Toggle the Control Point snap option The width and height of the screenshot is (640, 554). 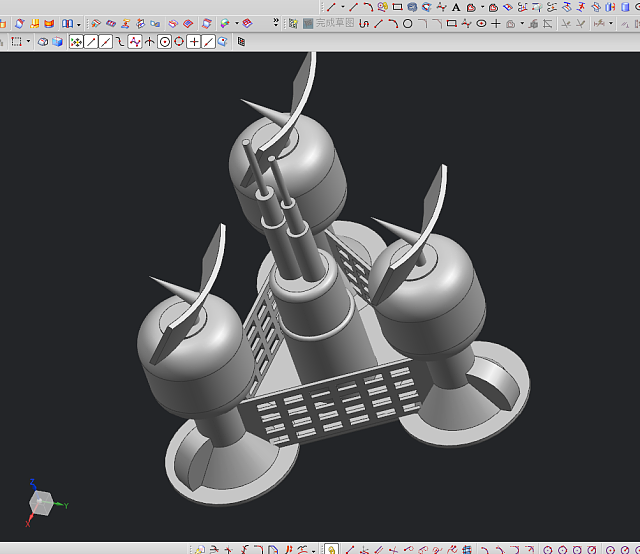pyautogui.click(x=120, y=42)
